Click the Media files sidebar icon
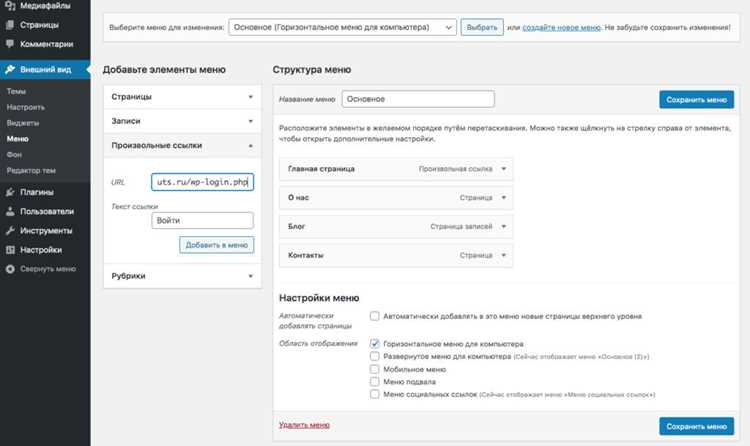This screenshot has height=446, width=750. coord(10,5)
